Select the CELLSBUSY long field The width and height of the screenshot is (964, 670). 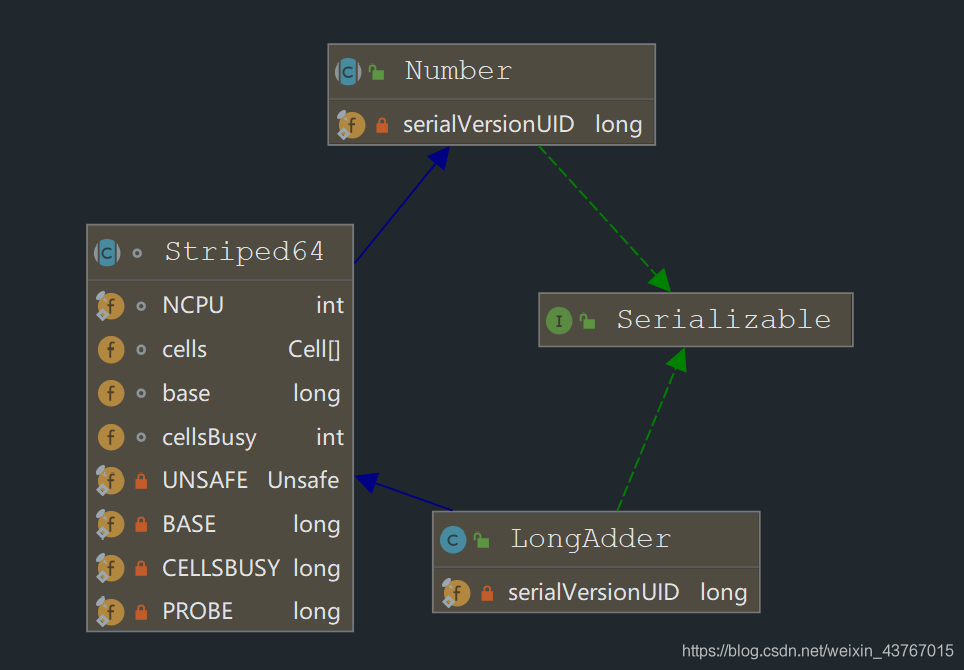[220, 568]
